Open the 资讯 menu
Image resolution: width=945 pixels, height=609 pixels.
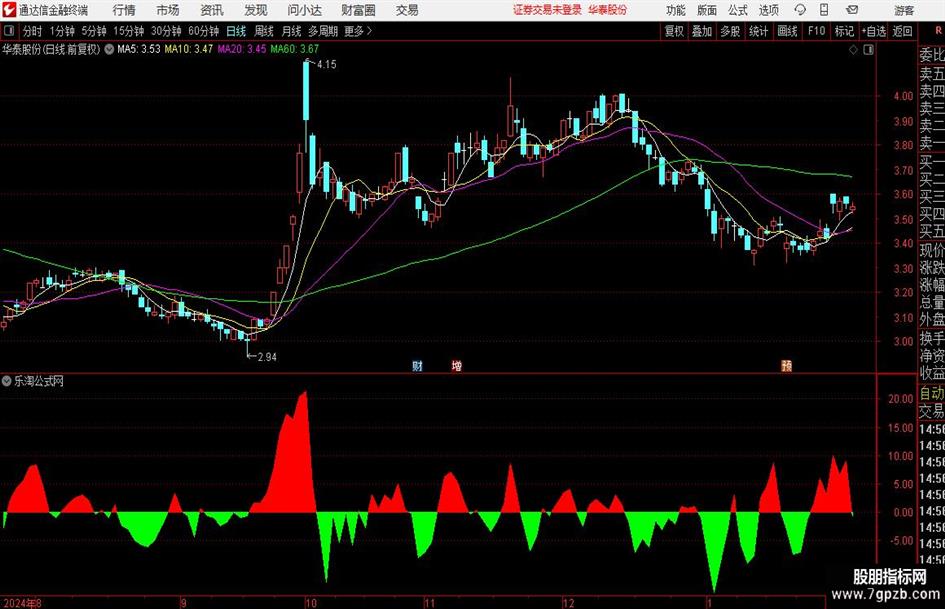[212, 10]
